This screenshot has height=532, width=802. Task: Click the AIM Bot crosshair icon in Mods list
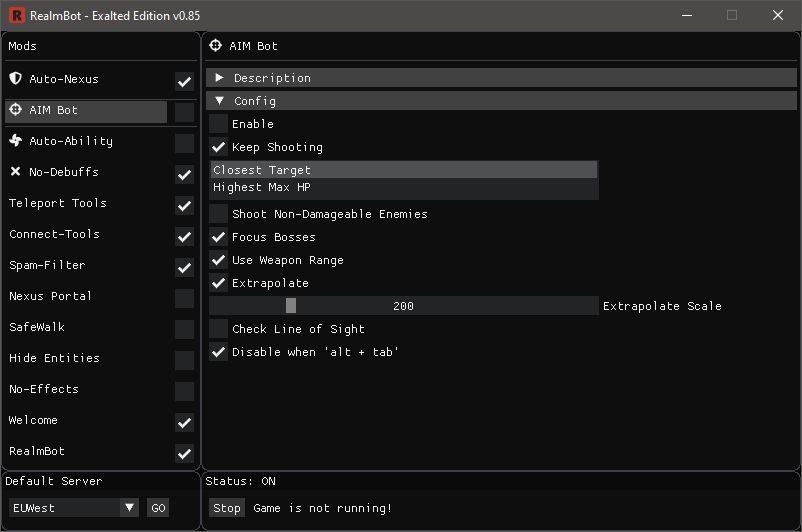click(15, 109)
